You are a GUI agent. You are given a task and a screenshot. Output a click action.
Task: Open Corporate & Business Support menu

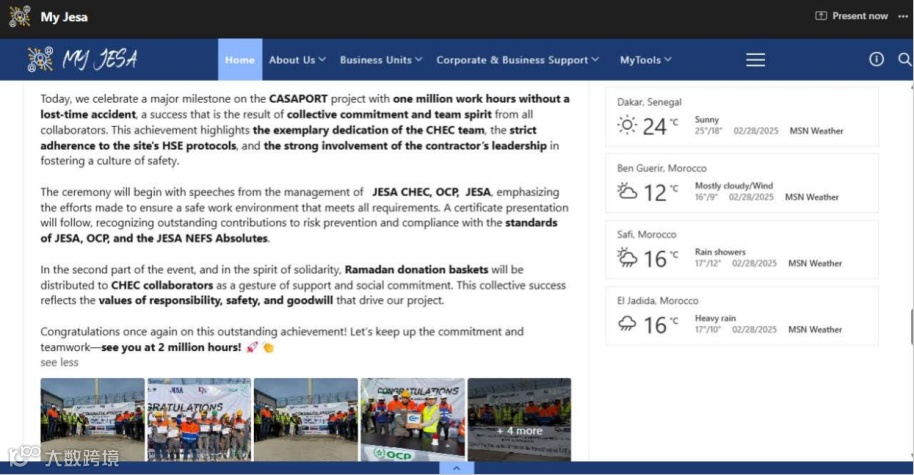pos(518,59)
